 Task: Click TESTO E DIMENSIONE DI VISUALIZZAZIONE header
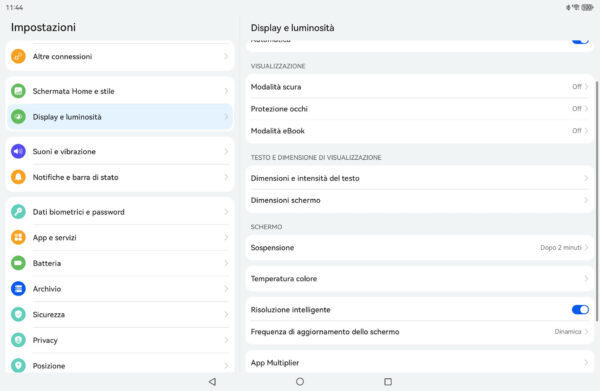point(316,157)
